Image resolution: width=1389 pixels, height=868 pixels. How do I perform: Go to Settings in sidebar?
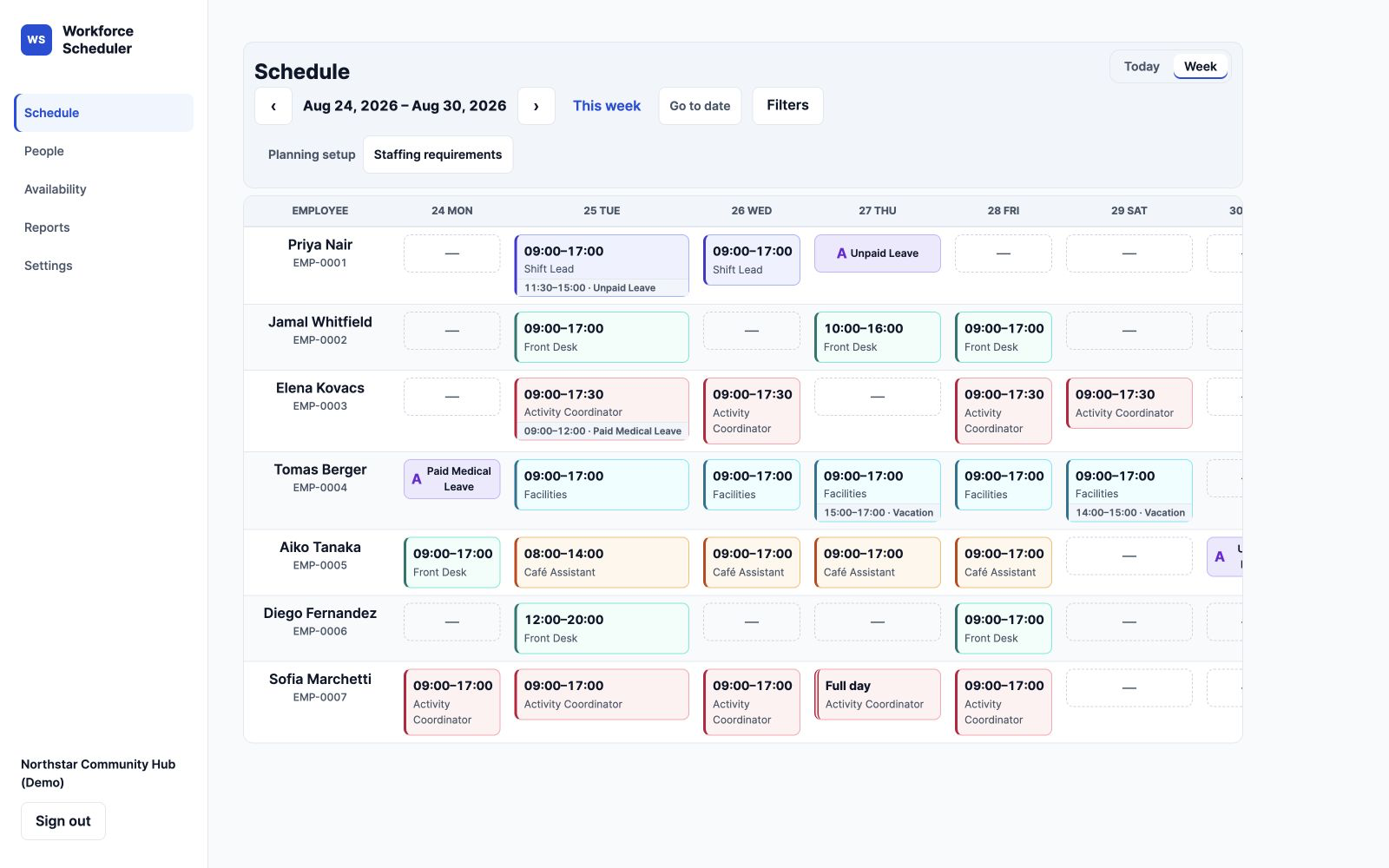[104, 266]
